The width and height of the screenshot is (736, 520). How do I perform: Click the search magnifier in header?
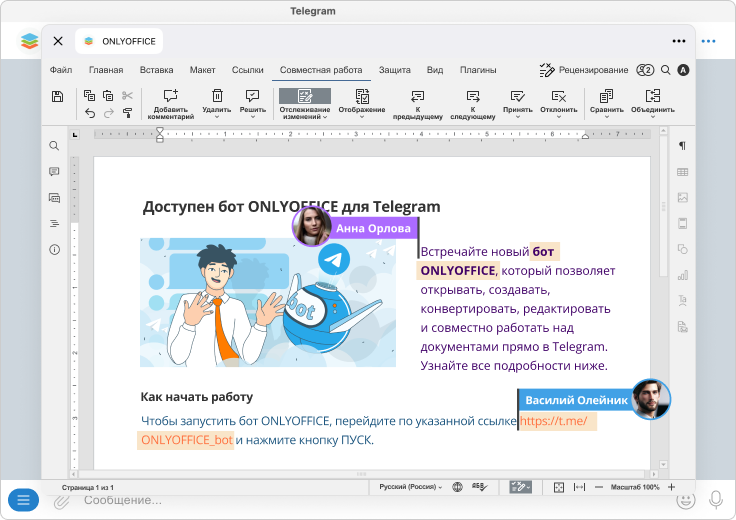coord(666,70)
